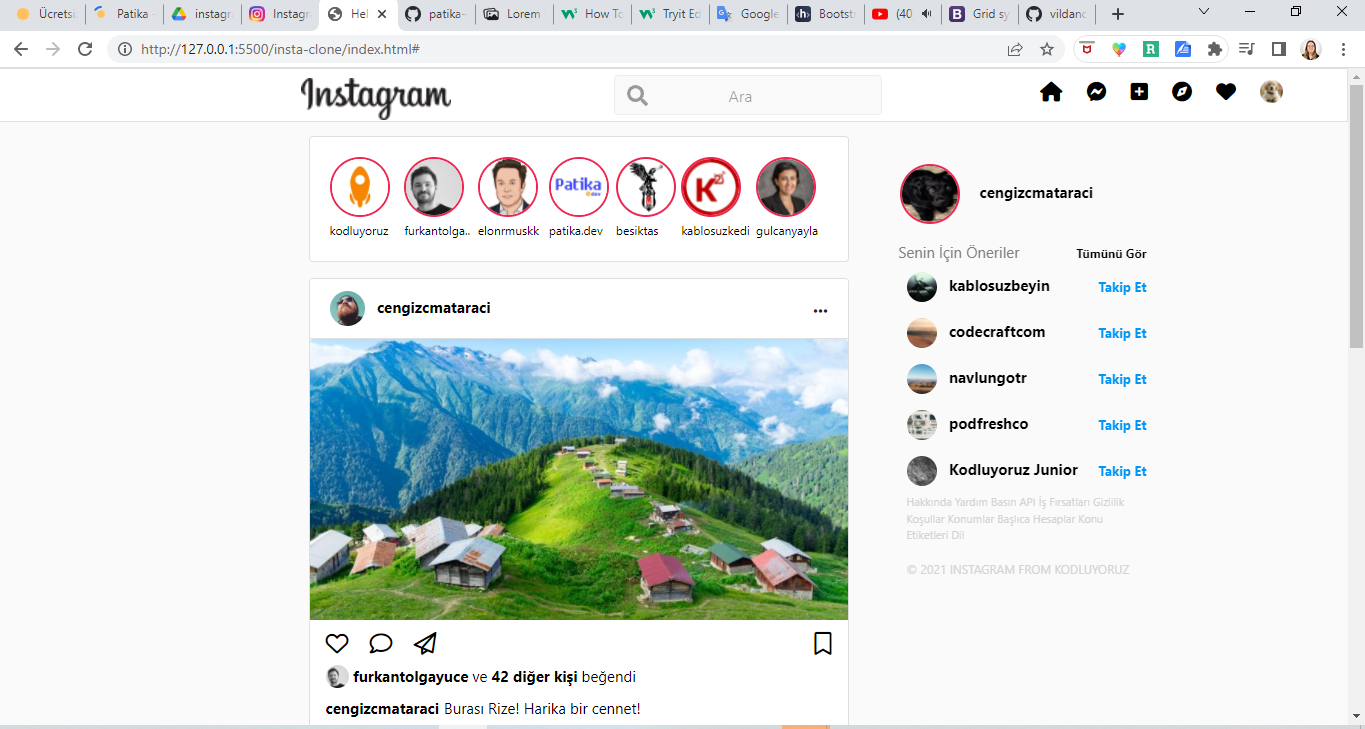Follow Kodluyoruz Junior with Takip Et

point(1122,471)
